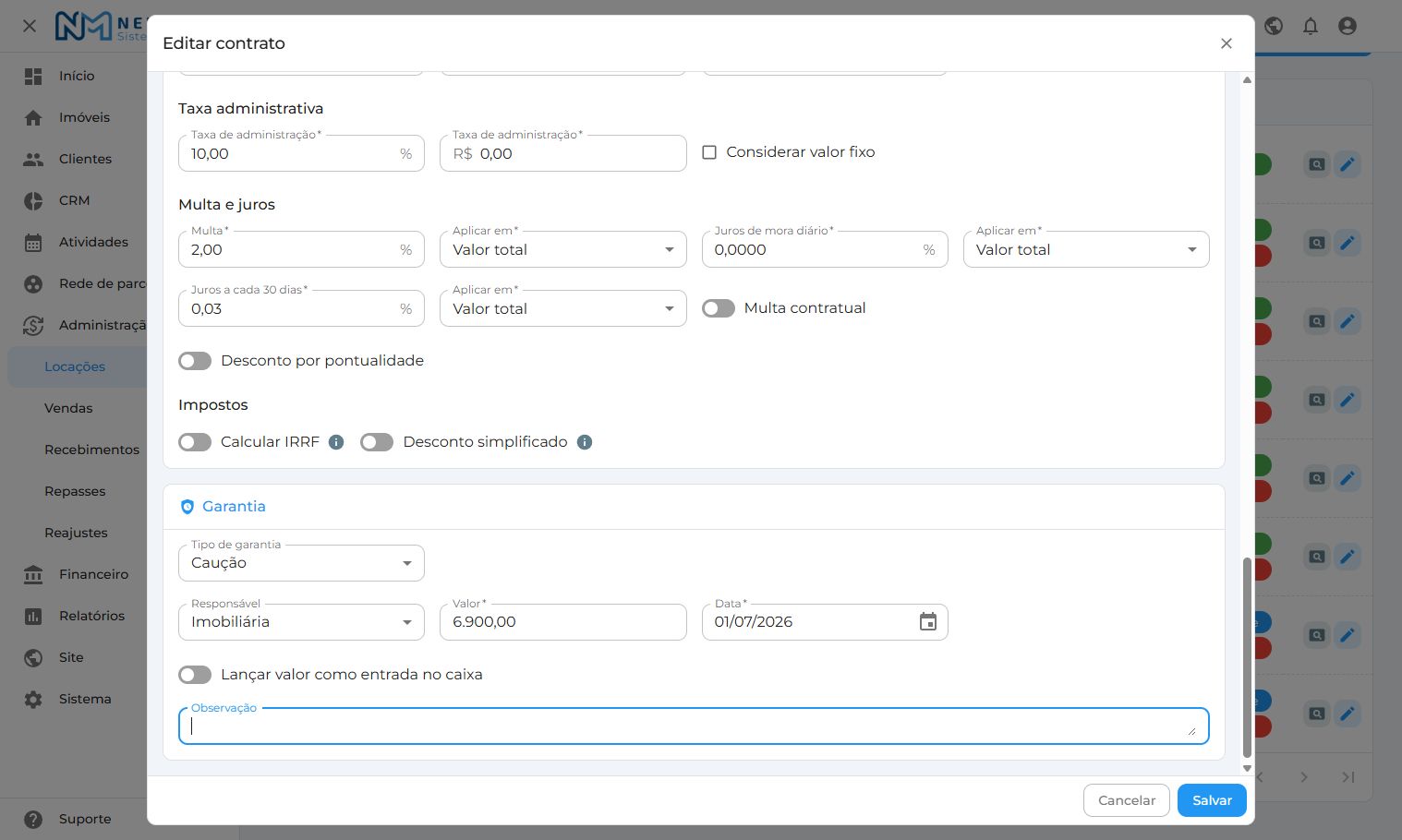Image resolution: width=1402 pixels, height=840 pixels.
Task: Click the Cancelar button
Action: coord(1127,800)
